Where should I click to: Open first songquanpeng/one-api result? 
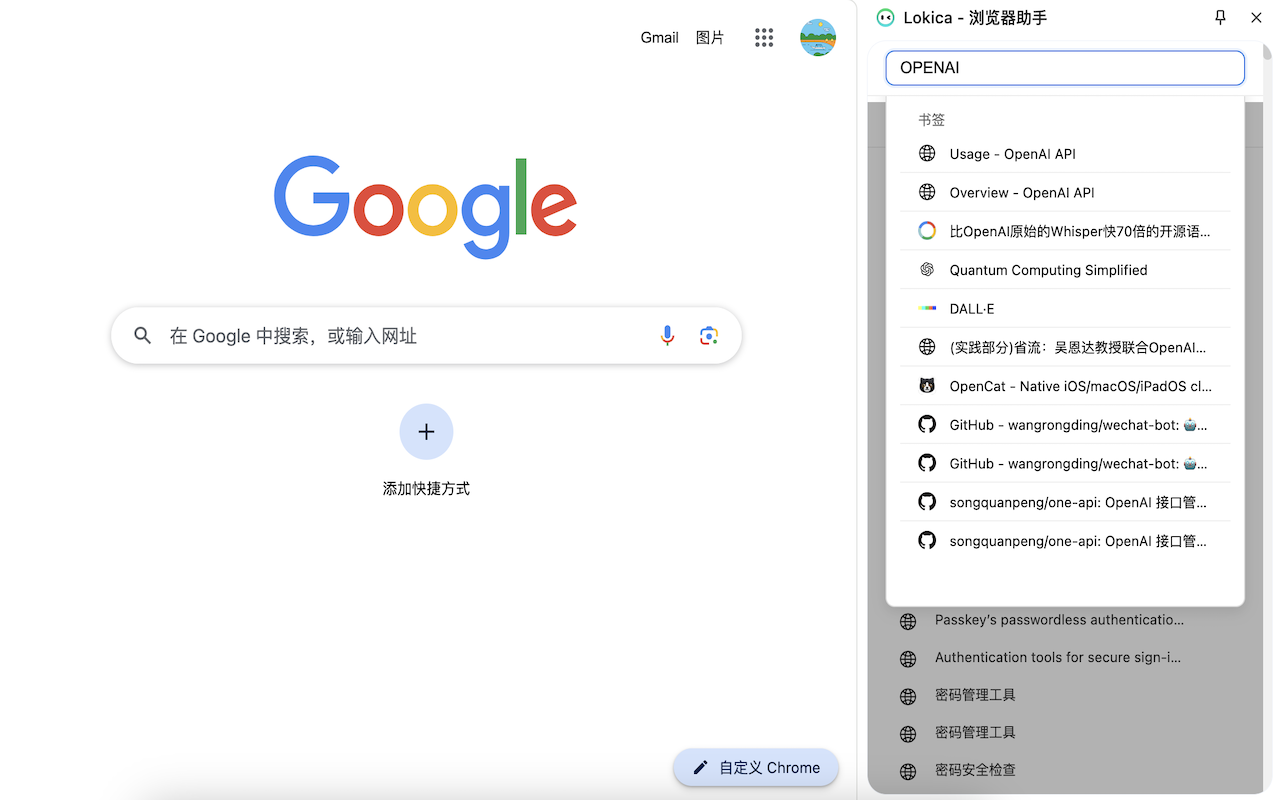[1065, 502]
